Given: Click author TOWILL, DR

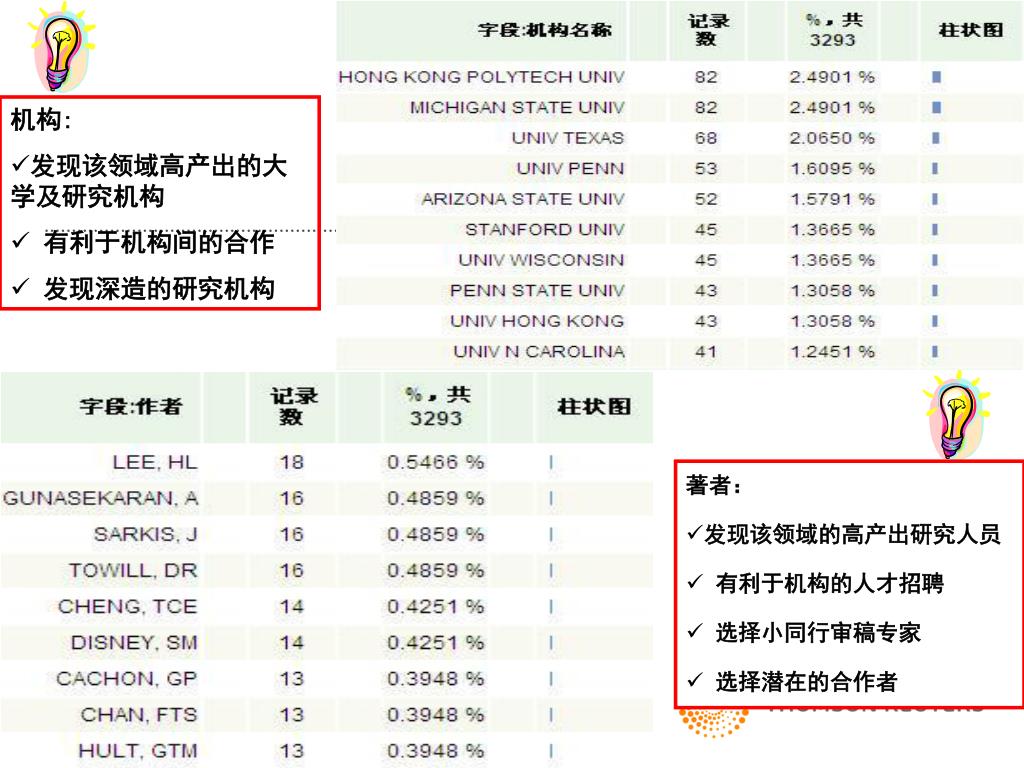Looking at the screenshot, I should 133,570.
